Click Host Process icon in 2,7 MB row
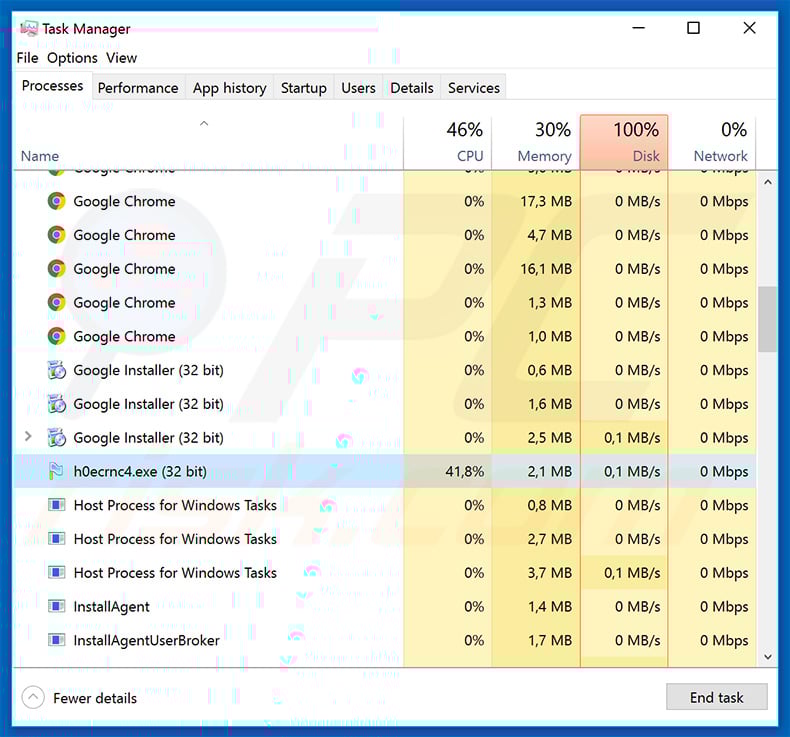 pyautogui.click(x=56, y=539)
